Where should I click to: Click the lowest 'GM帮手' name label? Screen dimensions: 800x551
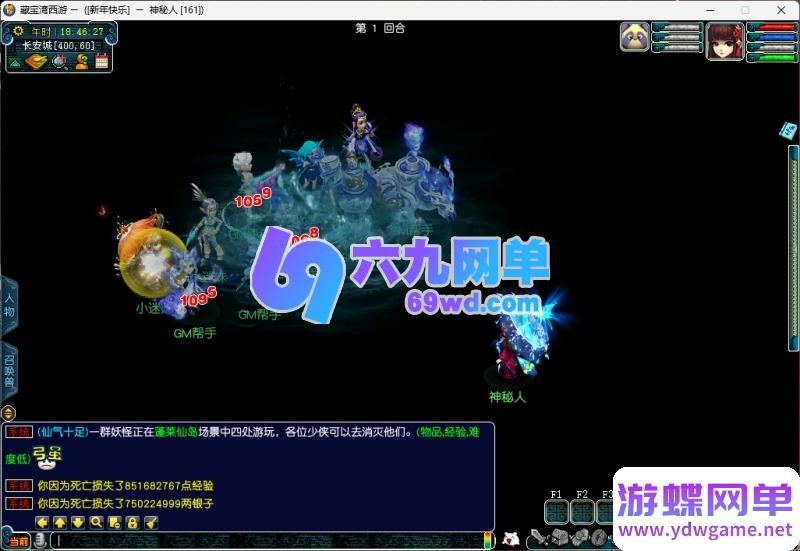(x=195, y=333)
